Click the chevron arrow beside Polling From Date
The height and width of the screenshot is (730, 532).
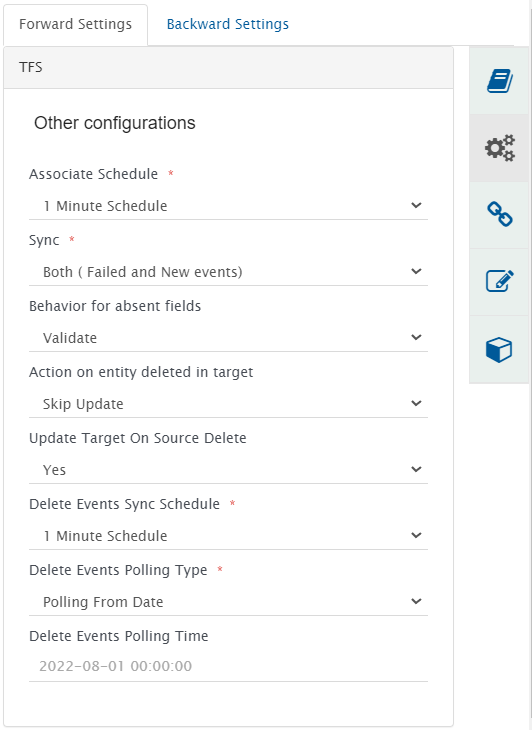[417, 602]
